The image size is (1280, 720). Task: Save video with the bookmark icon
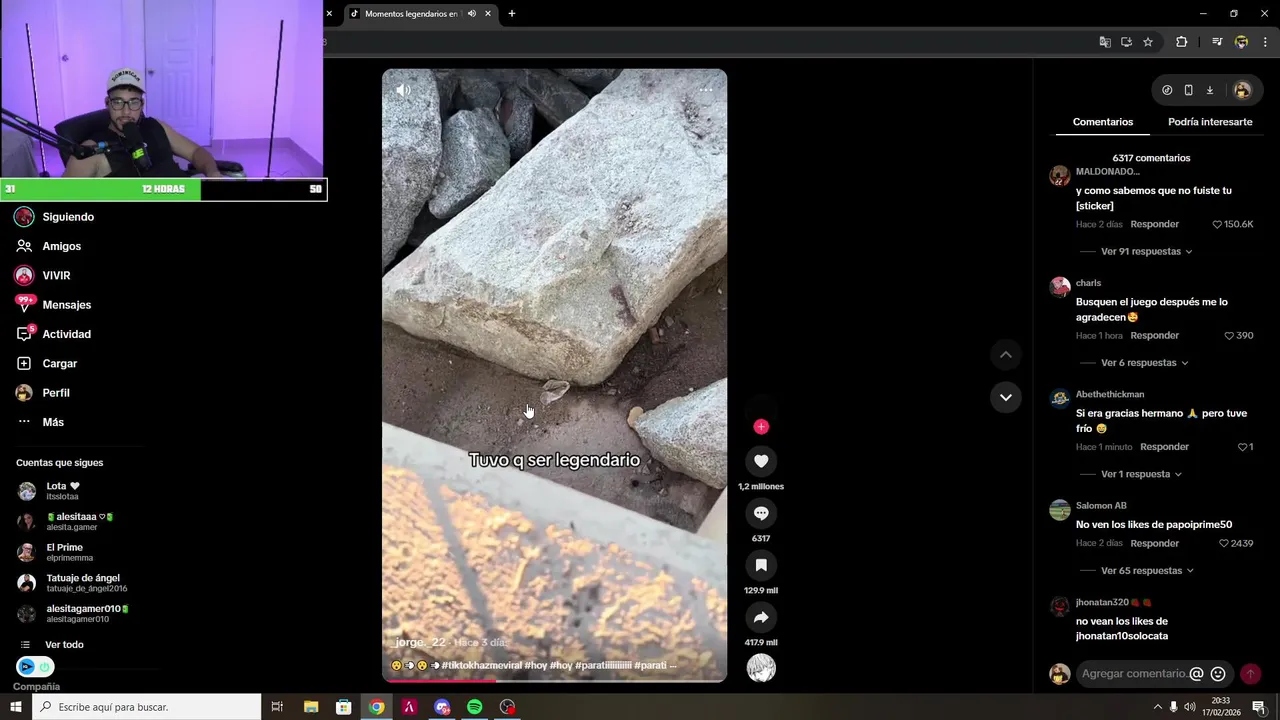[x=761, y=565]
